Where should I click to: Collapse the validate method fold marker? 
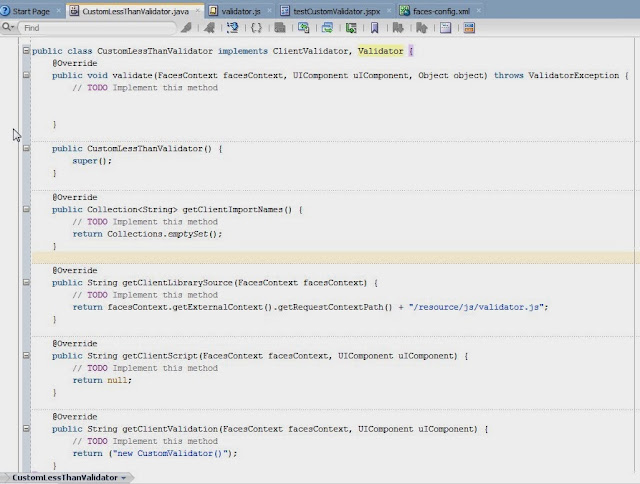(x=26, y=75)
